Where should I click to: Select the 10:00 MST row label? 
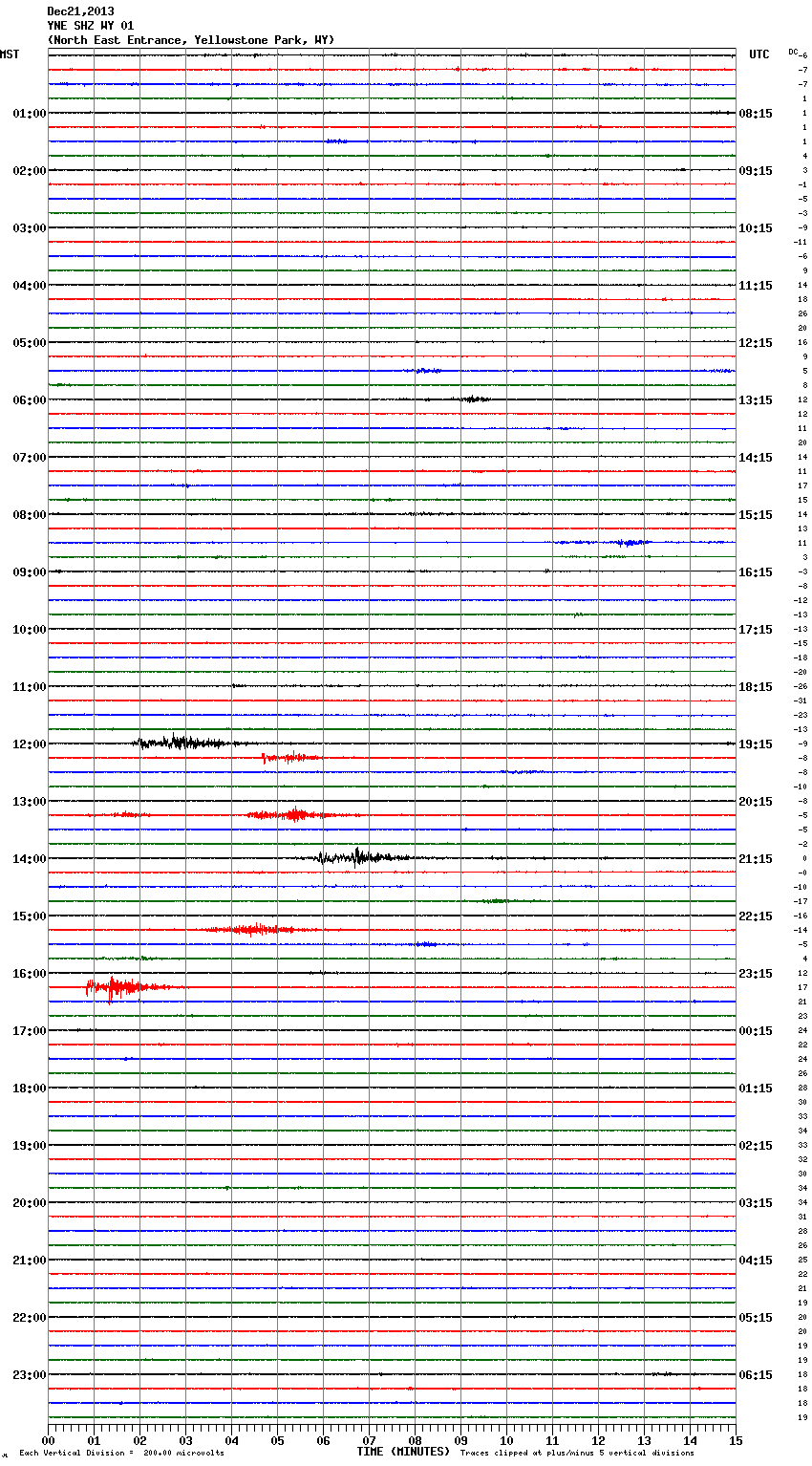30,630
